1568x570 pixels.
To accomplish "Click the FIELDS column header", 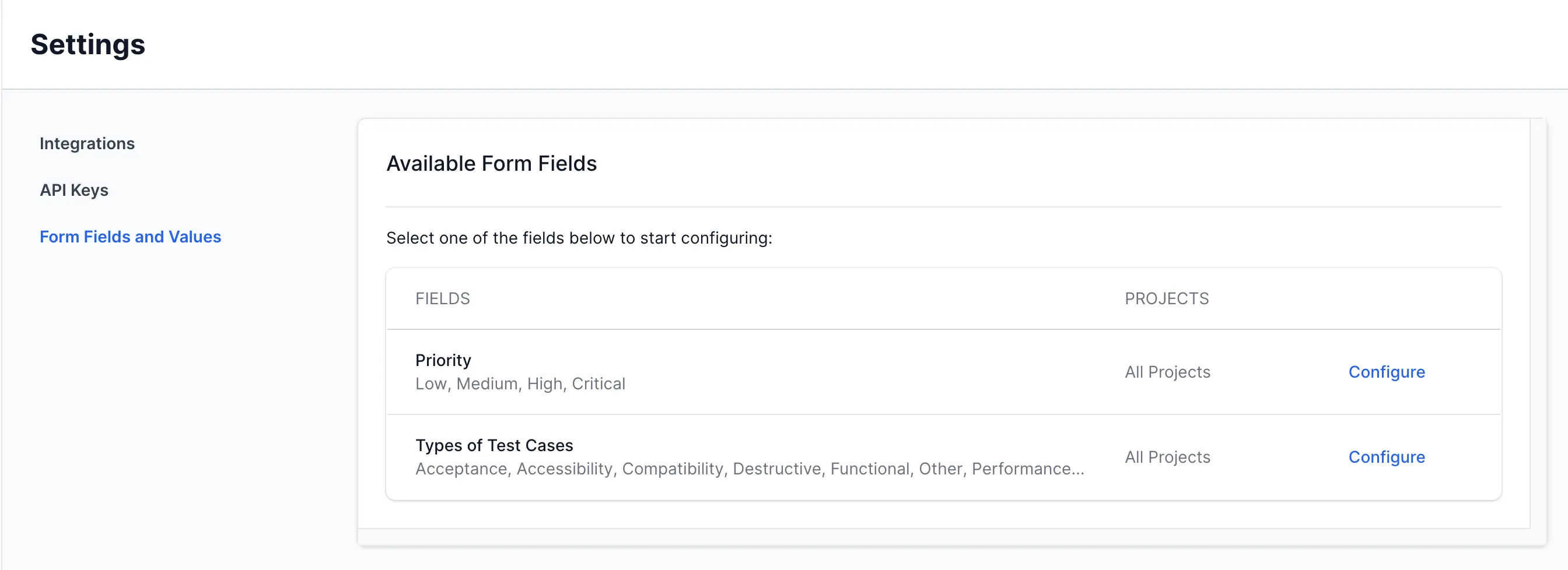I will tap(443, 298).
